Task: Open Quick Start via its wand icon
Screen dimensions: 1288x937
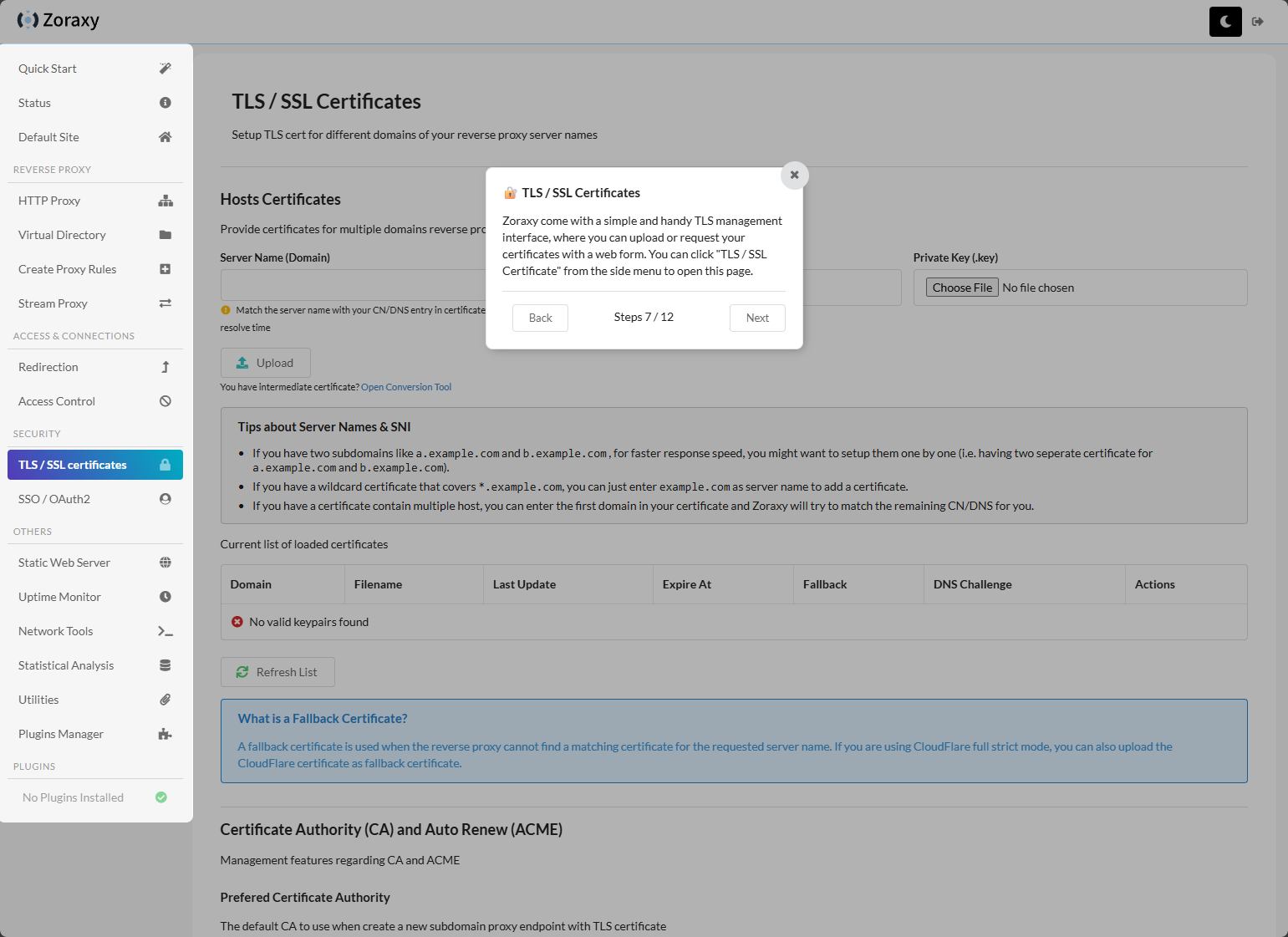Action: 165,69
